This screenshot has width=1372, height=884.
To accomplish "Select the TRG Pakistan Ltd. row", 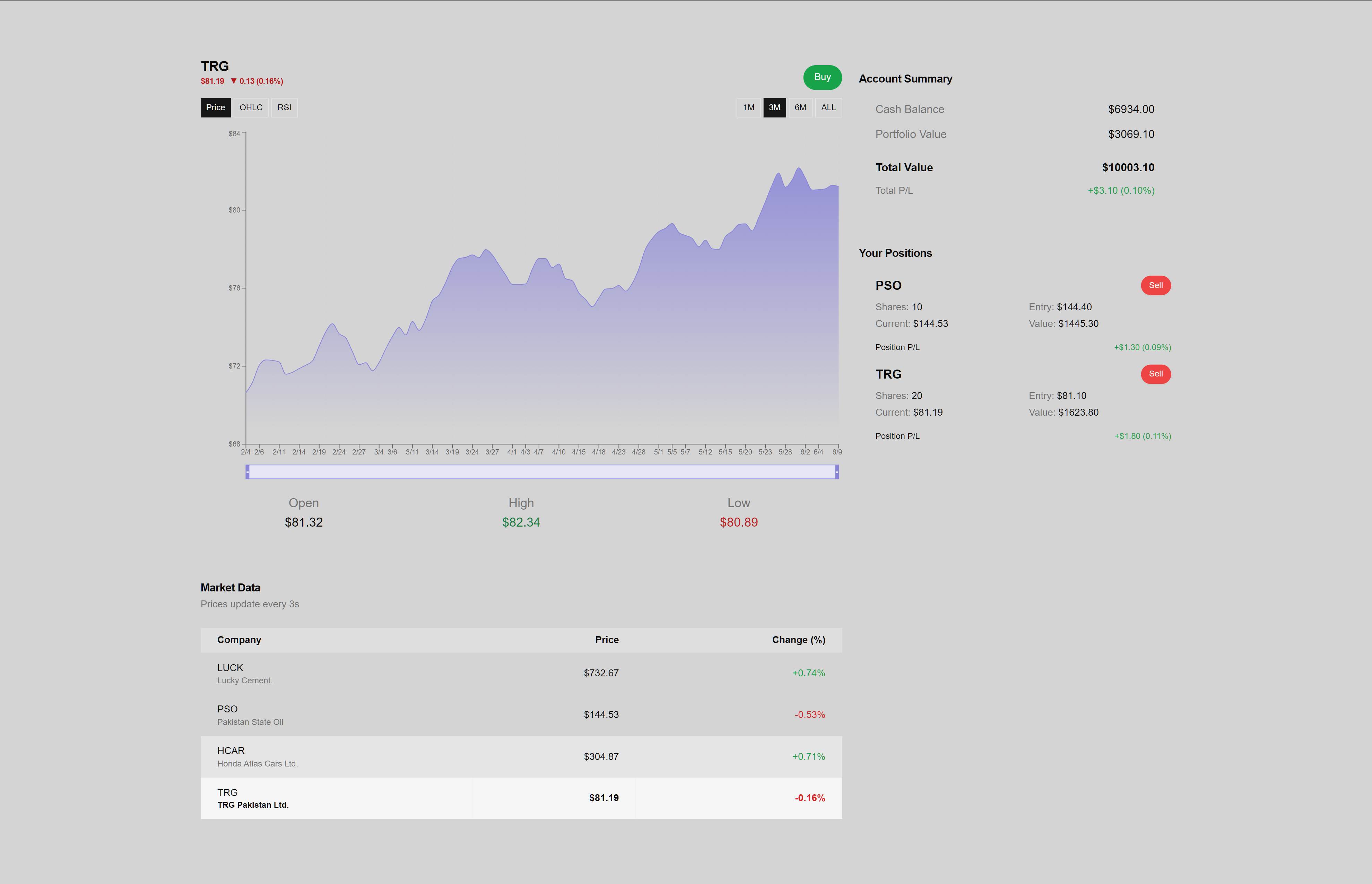I will 521,798.
